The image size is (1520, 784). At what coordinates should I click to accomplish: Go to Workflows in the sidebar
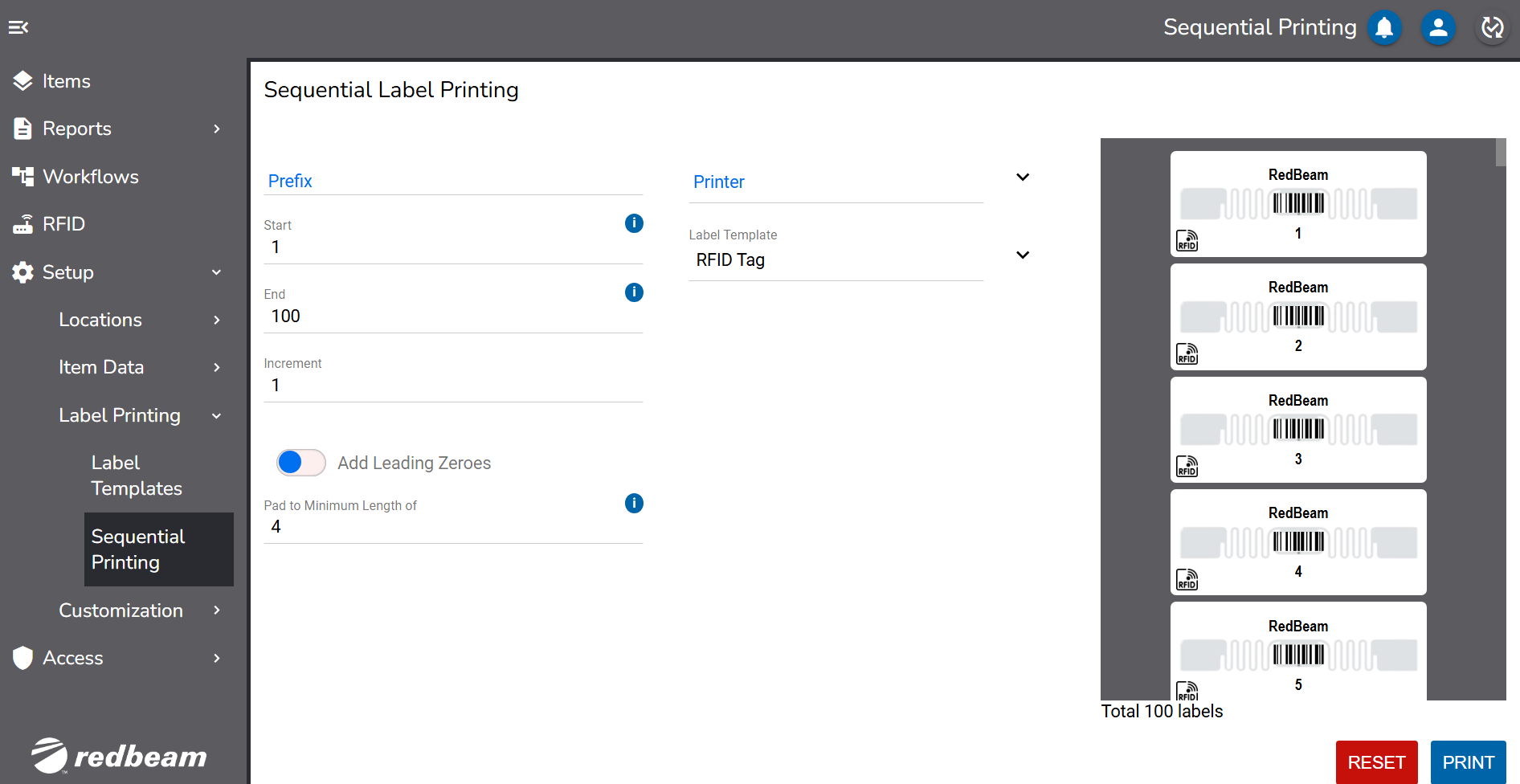click(x=90, y=177)
